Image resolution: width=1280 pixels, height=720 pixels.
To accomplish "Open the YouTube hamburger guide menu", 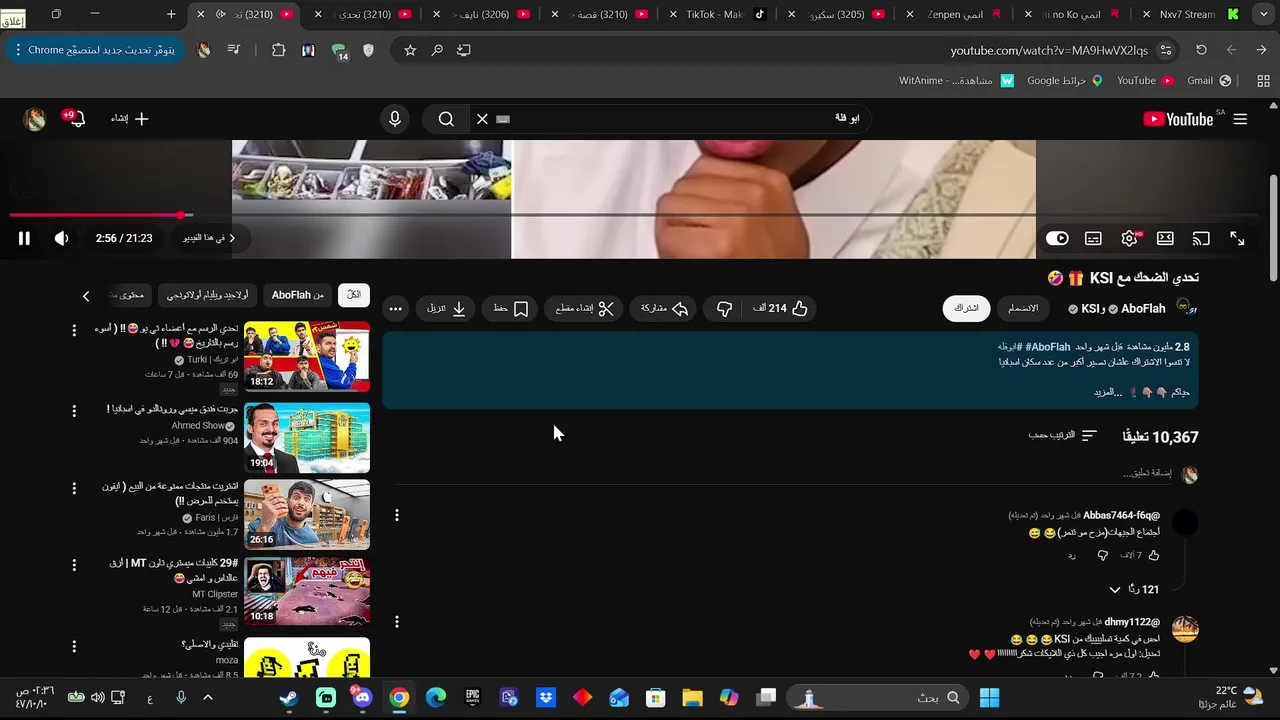I will (x=1240, y=119).
